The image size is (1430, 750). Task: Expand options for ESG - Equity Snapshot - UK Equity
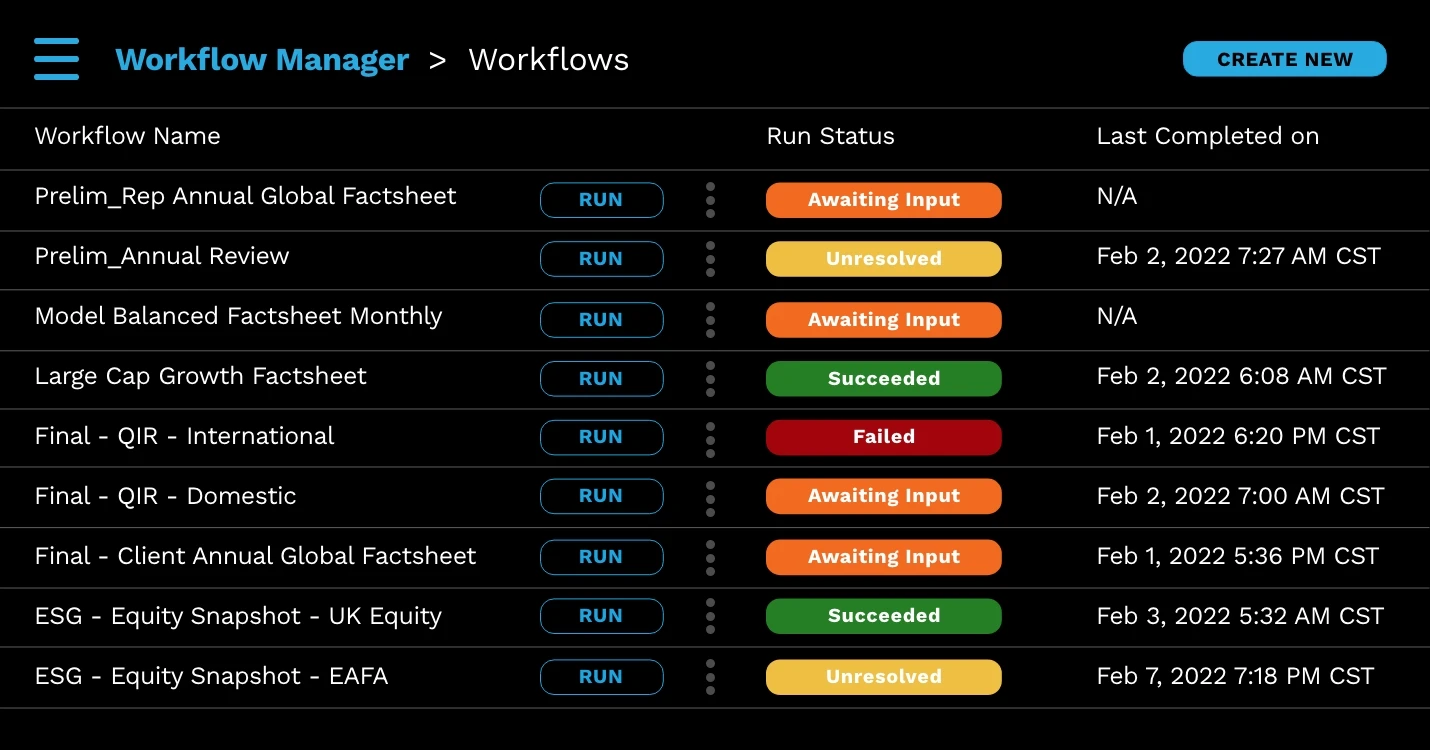pyautogui.click(x=710, y=616)
